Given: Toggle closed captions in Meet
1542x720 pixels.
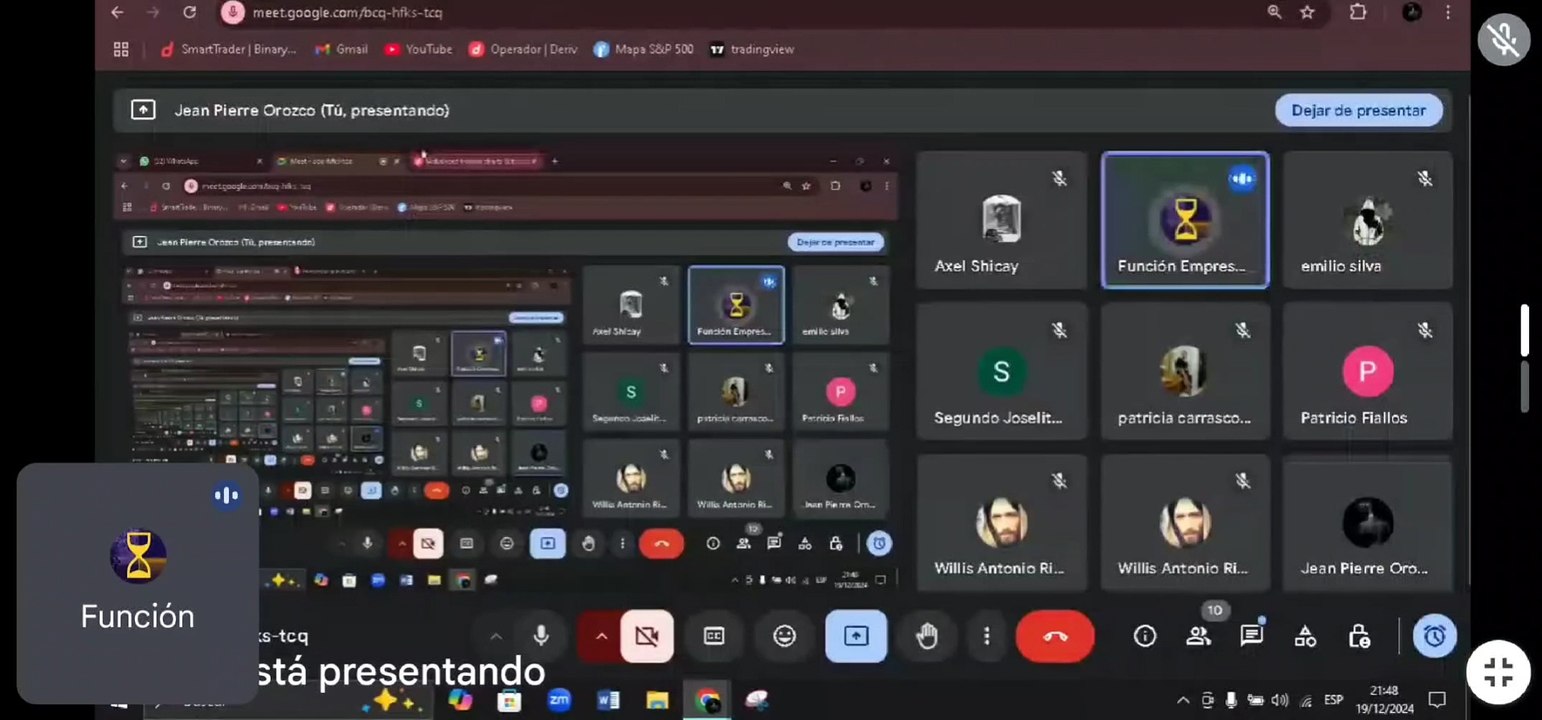Looking at the screenshot, I should pyautogui.click(x=714, y=636).
